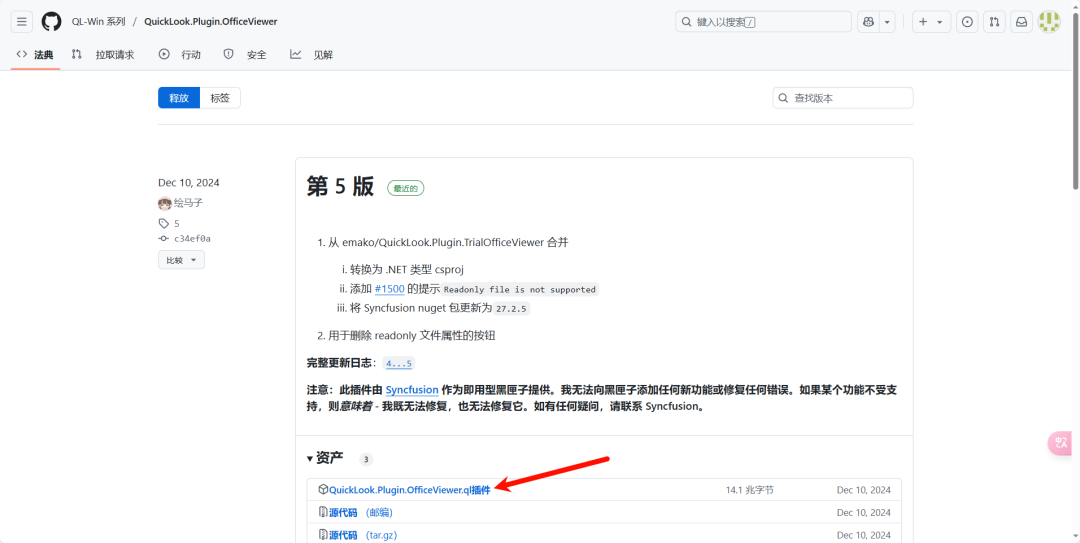1080x543 pixels.
Task: Expand the Copilot dropdown arrow
Action: tap(887, 21)
